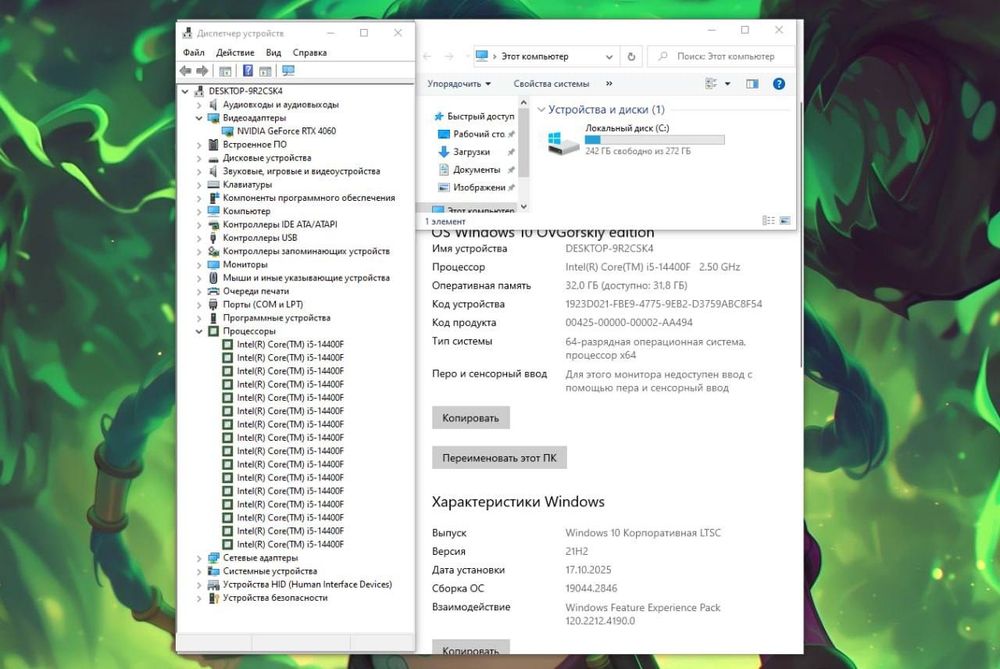Open the Файл menu
The height and width of the screenshot is (669, 1000).
(x=194, y=52)
